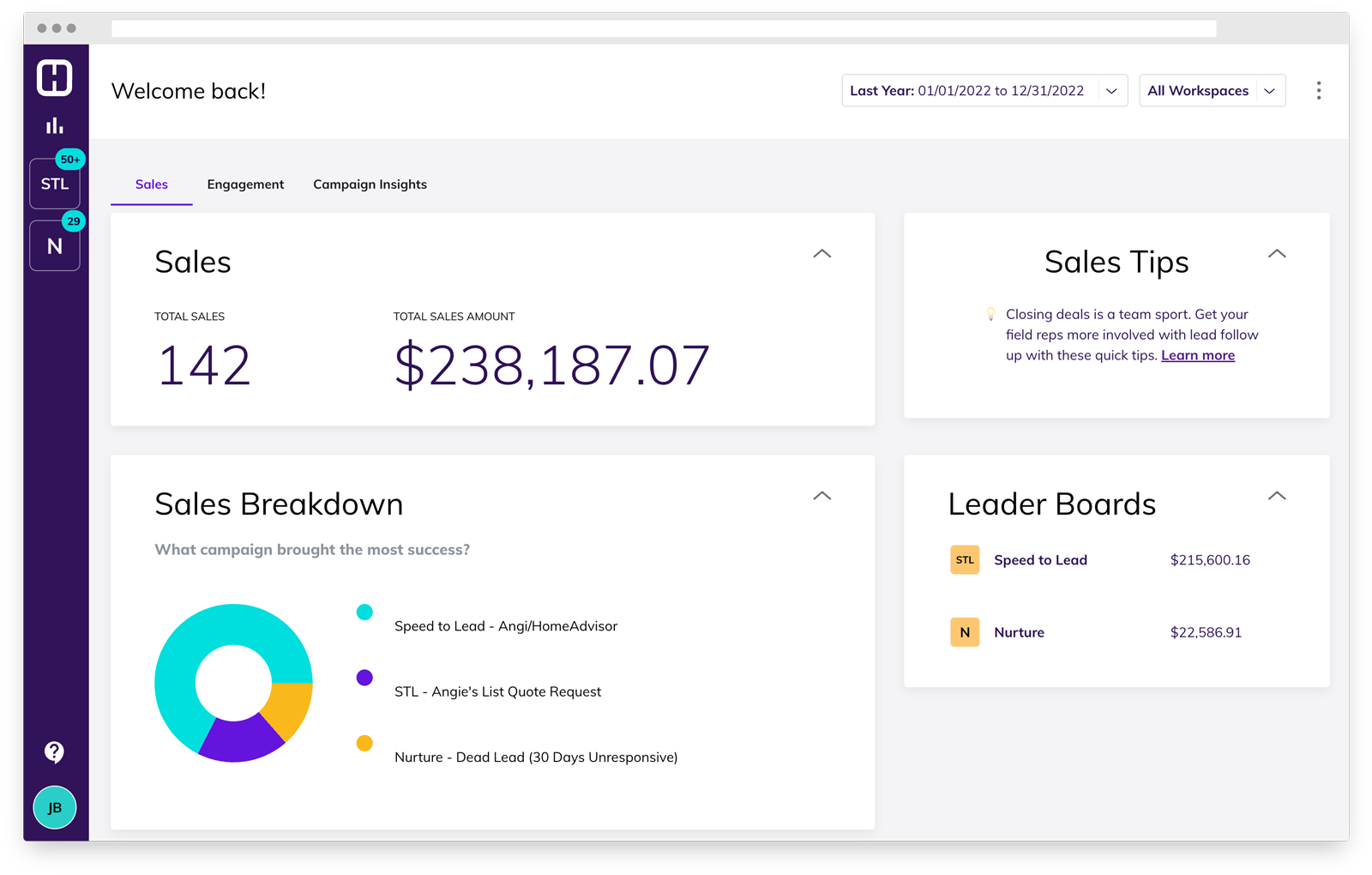Open the All Workspaces dropdown
Screen dimensions: 1372x875
pos(1211,91)
